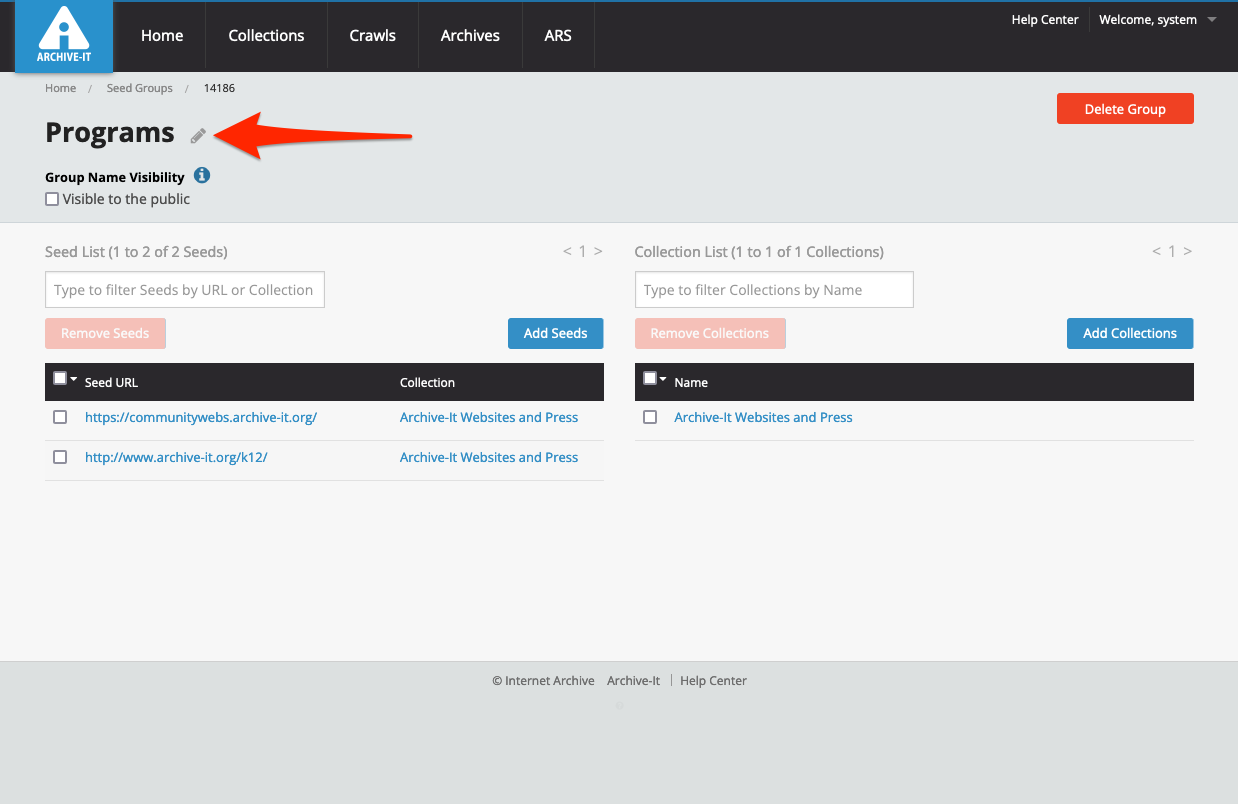Go to previous page of Seed List
1238x804 pixels.
[x=567, y=252]
